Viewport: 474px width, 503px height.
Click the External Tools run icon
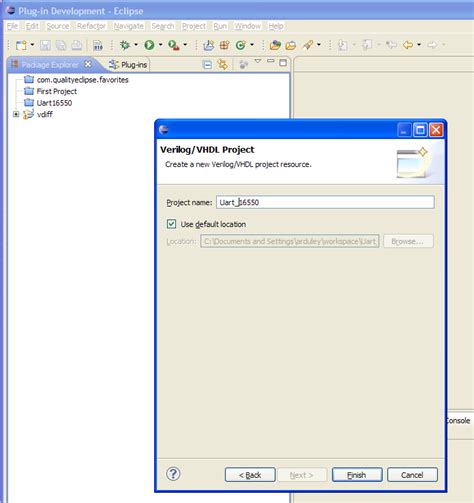173,45
